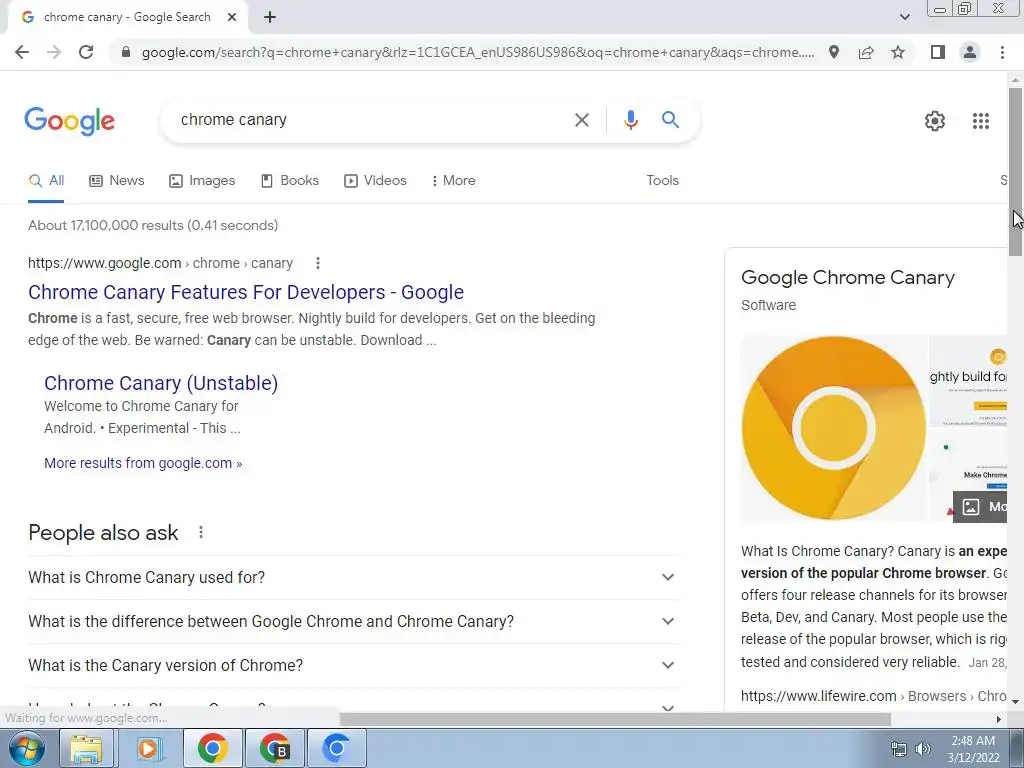1024x768 pixels.
Task: Expand What is the Canary version of Chrome?
Action: 353,665
